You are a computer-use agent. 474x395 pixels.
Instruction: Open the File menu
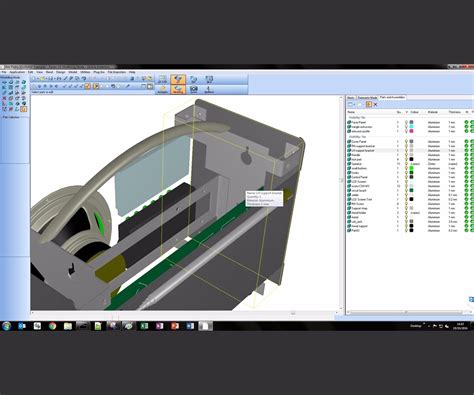4,72
